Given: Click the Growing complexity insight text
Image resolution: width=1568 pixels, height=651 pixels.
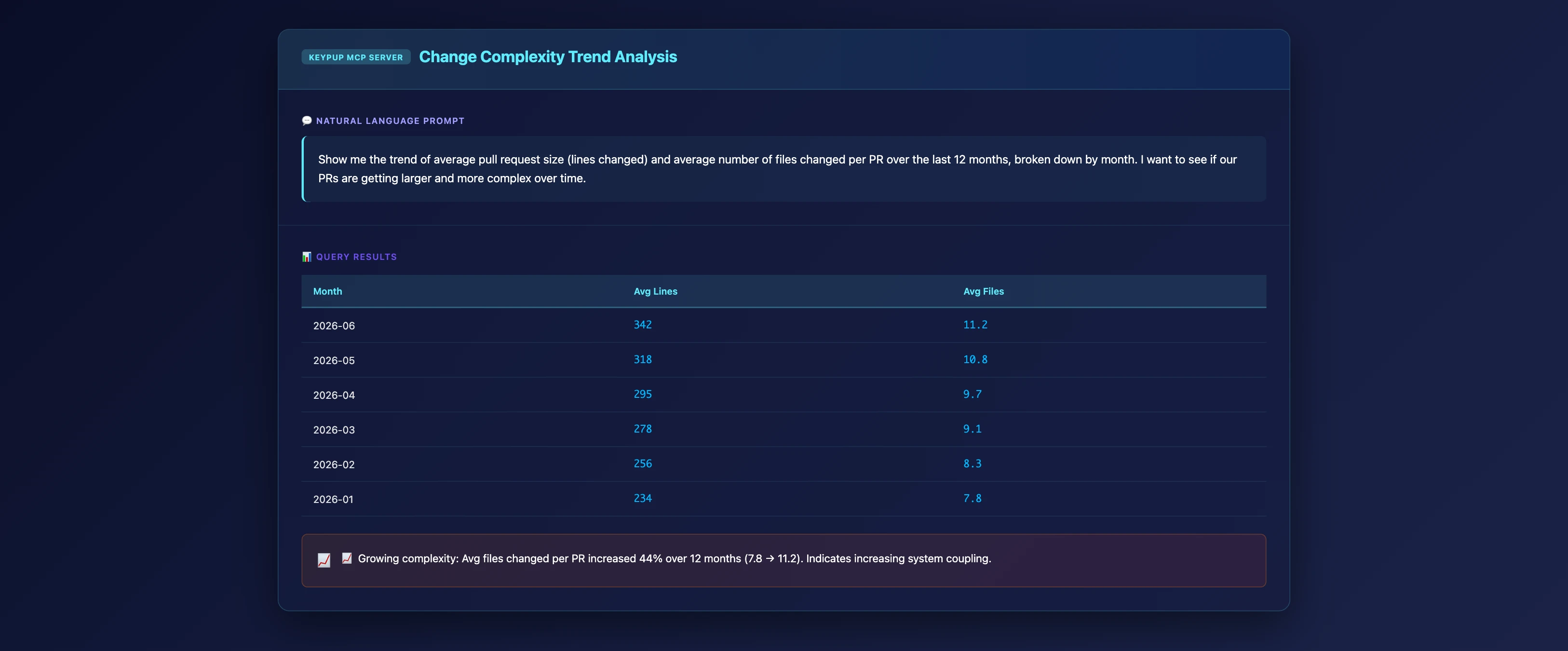Looking at the screenshot, I should (x=675, y=558).
